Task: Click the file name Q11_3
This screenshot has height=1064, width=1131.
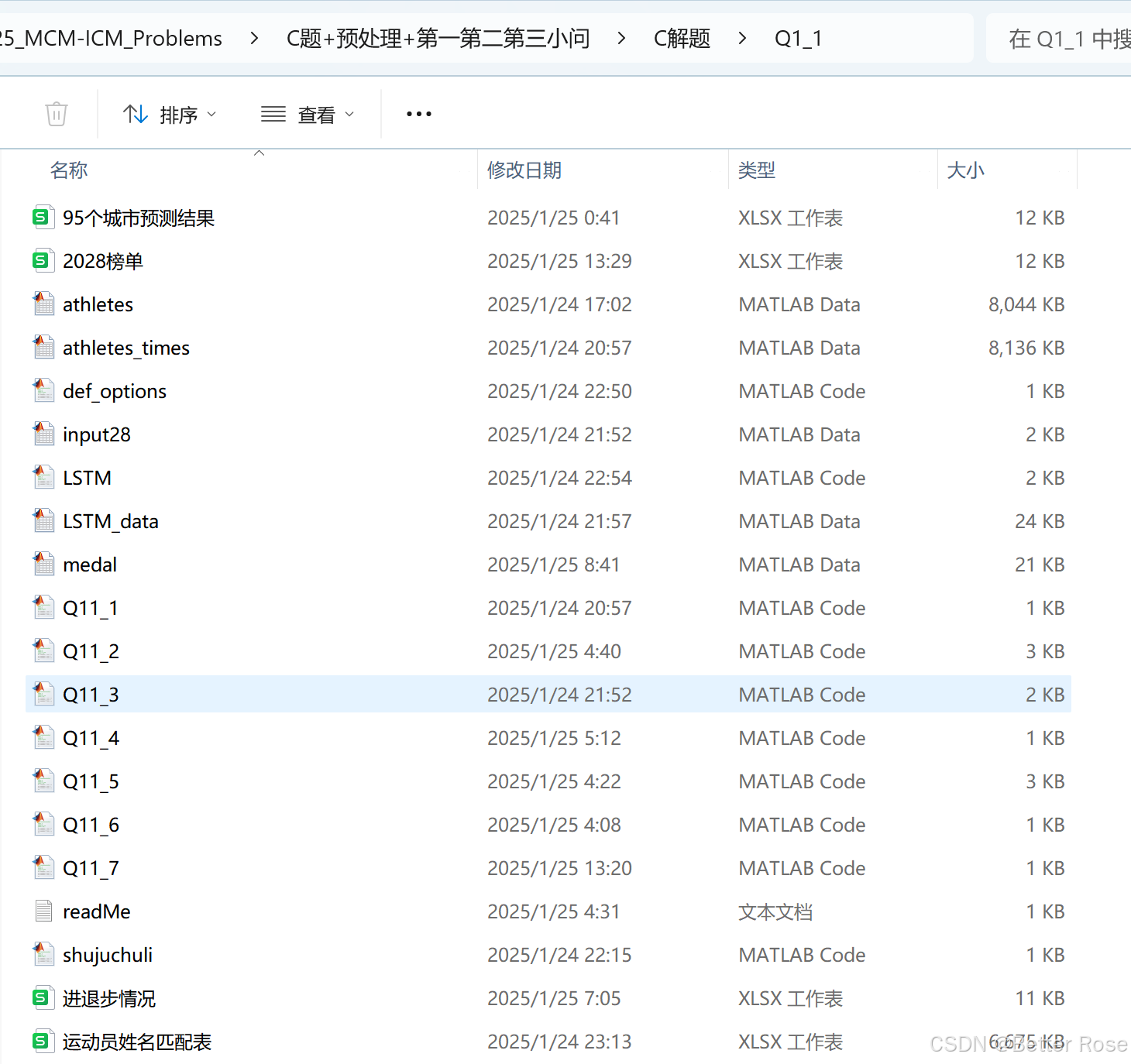Action: (91, 695)
